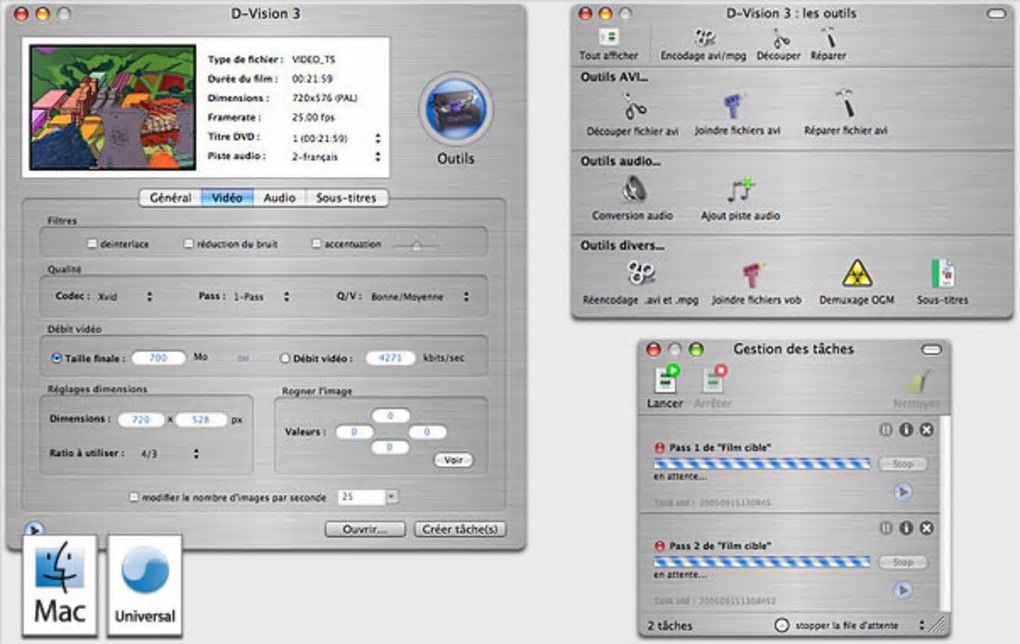Open Réencodage .avi et .mpg tool
1020x644 pixels.
[x=641, y=284]
